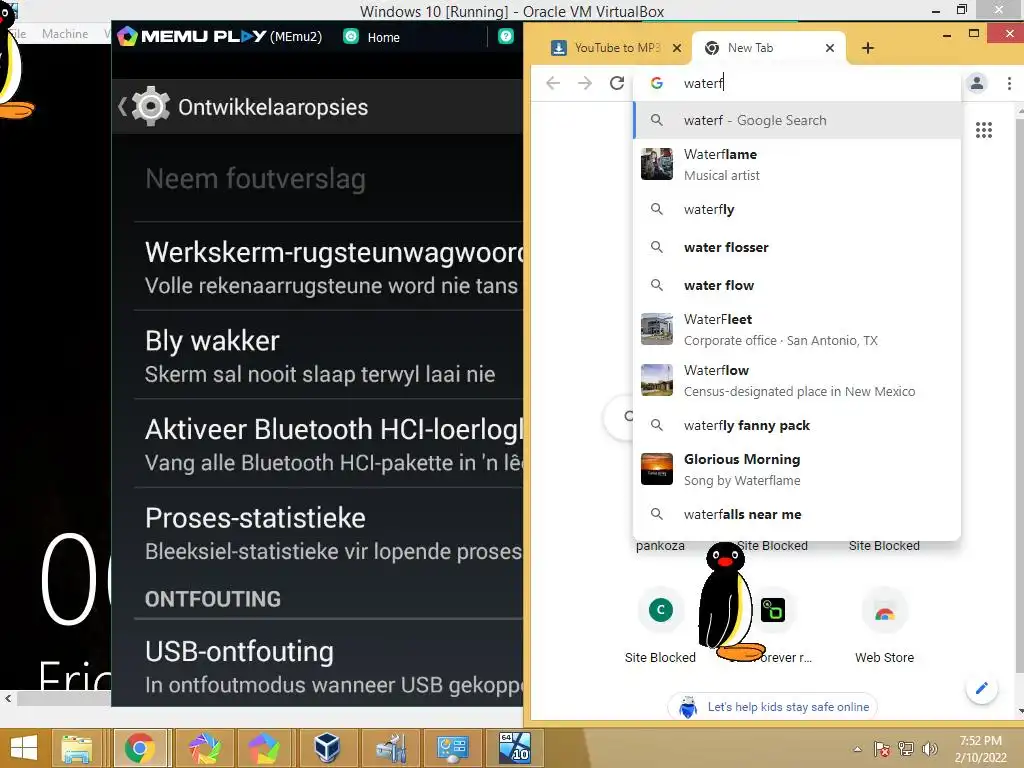Close the New Tab tab
This screenshot has height=768, width=1024.
(x=829, y=48)
